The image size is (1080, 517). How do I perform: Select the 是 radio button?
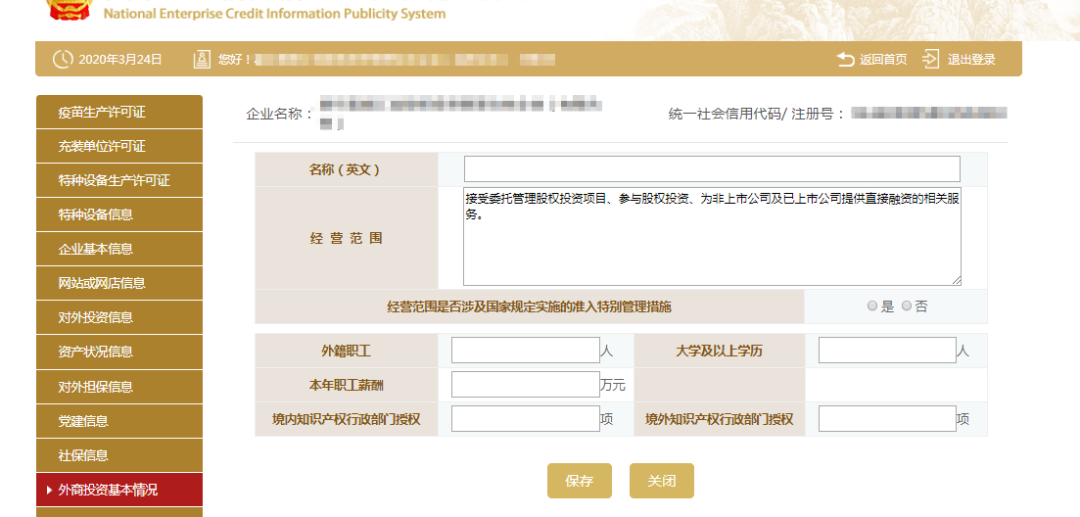click(873, 307)
